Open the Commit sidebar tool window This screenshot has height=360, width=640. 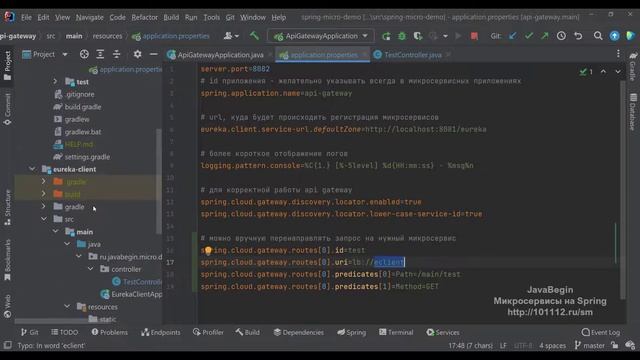(7, 108)
